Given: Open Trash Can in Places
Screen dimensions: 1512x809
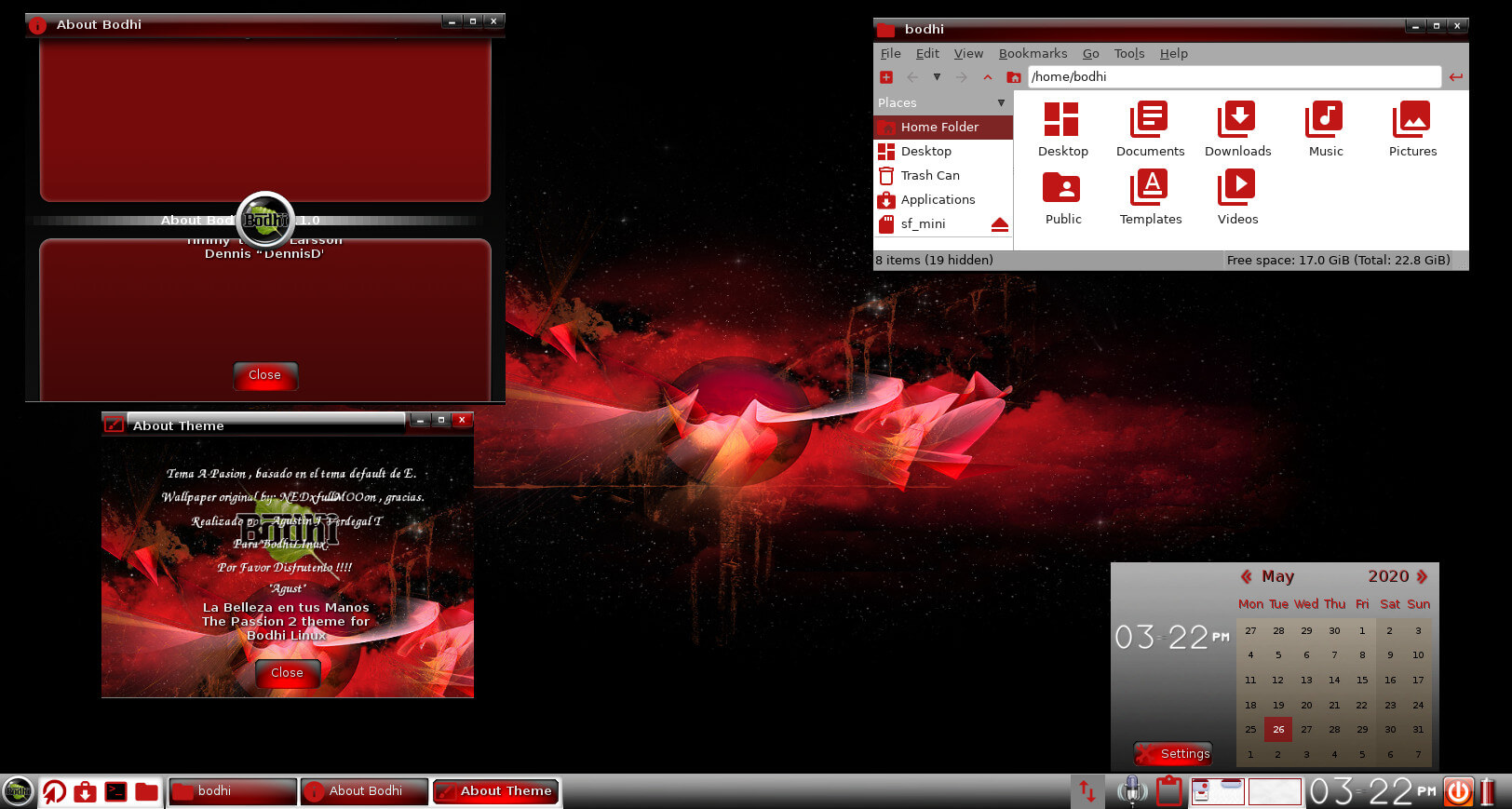Looking at the screenshot, I should tap(943, 175).
